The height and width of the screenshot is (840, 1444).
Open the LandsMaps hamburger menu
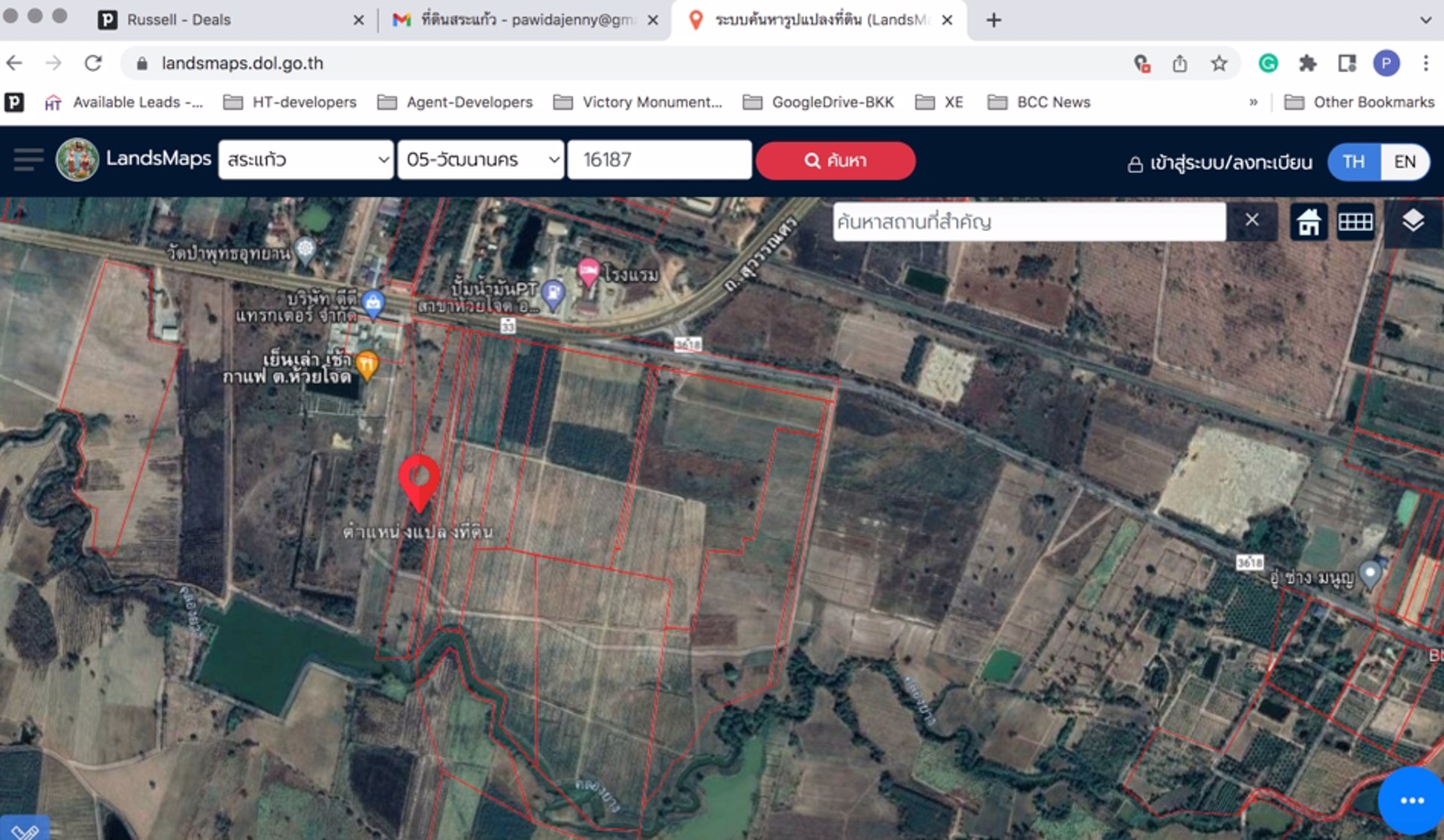(28, 159)
